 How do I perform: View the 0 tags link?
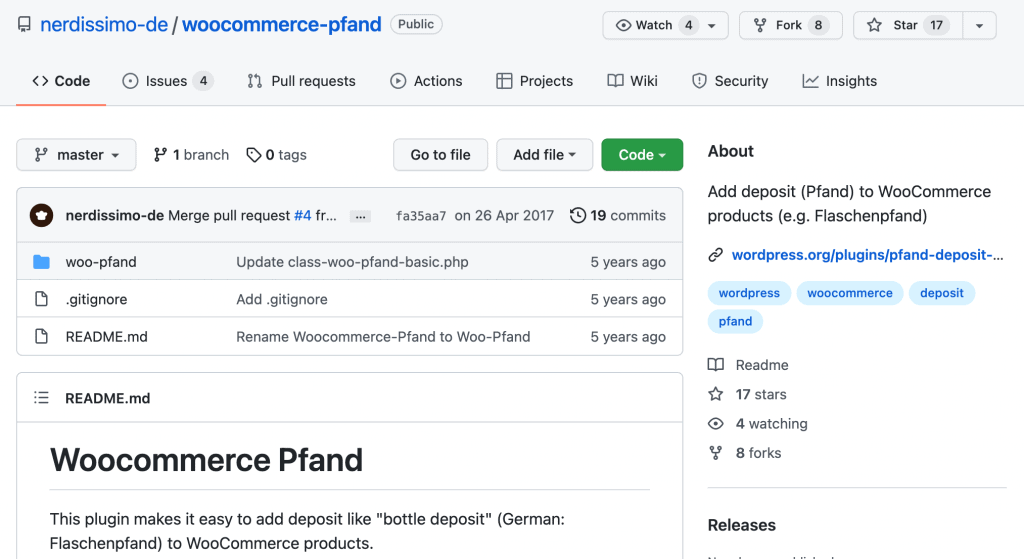pos(276,155)
